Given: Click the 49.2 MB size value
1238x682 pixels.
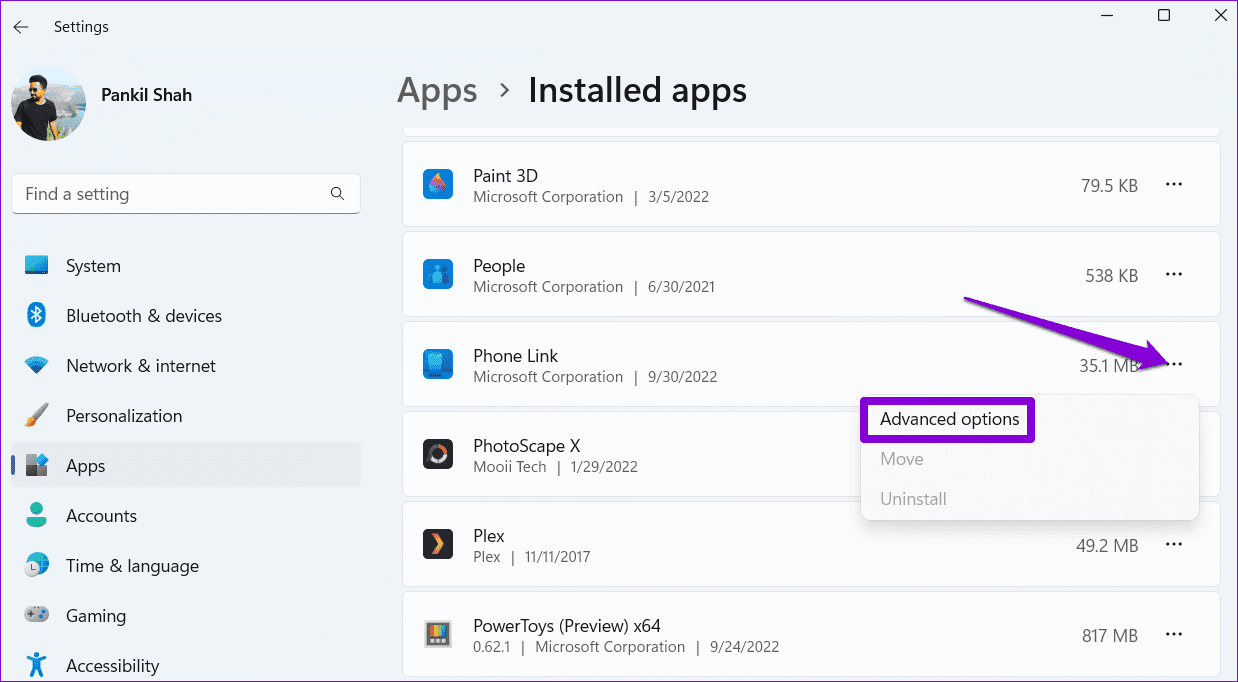Looking at the screenshot, I should (x=1107, y=545).
